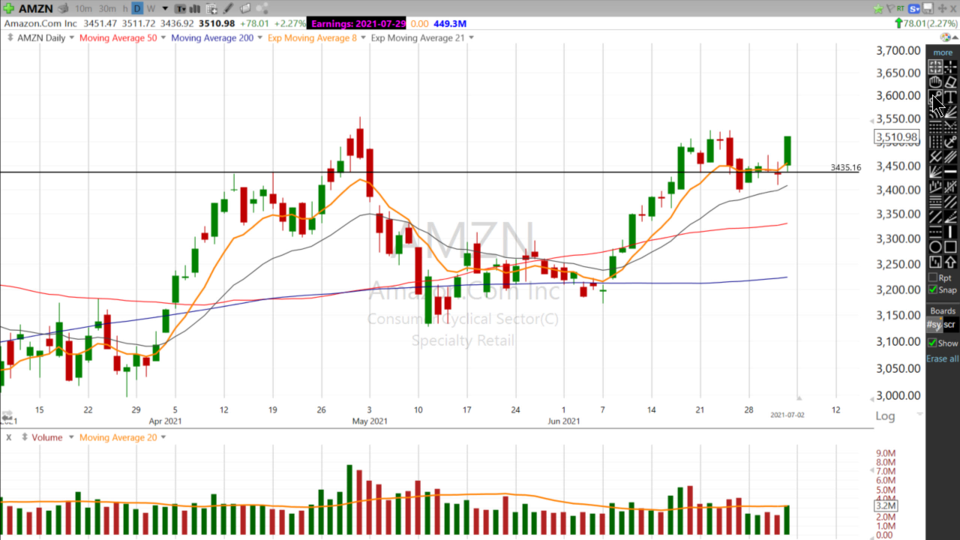960x540 pixels.
Task: Select the Text (T) drawing tool
Action: [x=951, y=97]
